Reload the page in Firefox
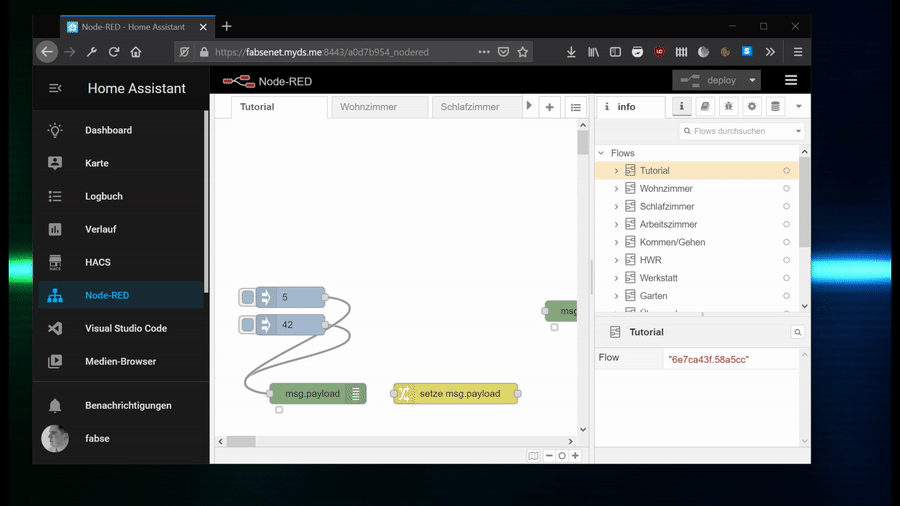The width and height of the screenshot is (900, 506). coord(114,52)
